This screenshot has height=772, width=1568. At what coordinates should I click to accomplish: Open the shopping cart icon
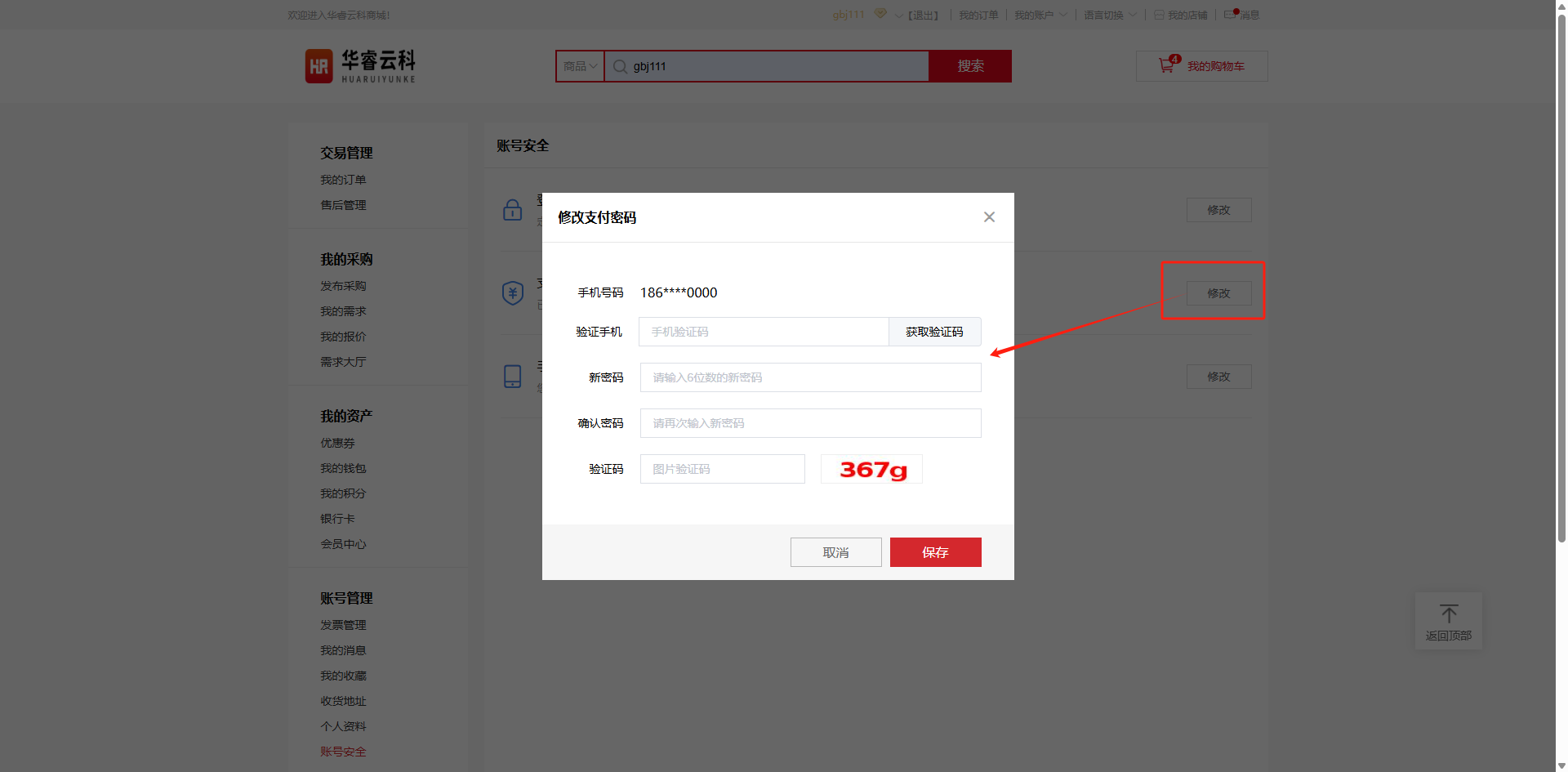1166,66
